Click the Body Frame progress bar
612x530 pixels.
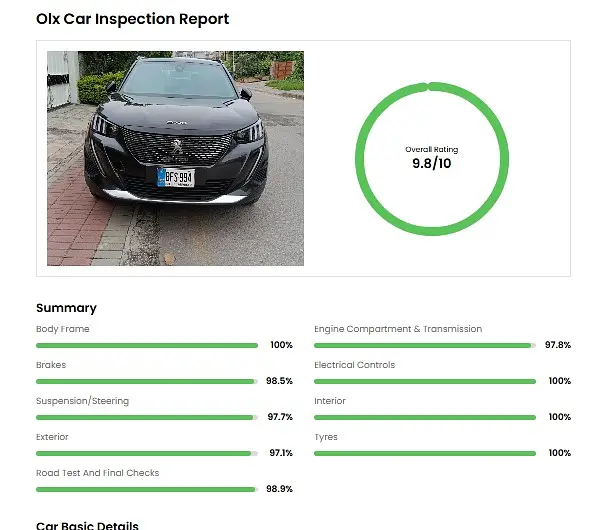[147, 345]
